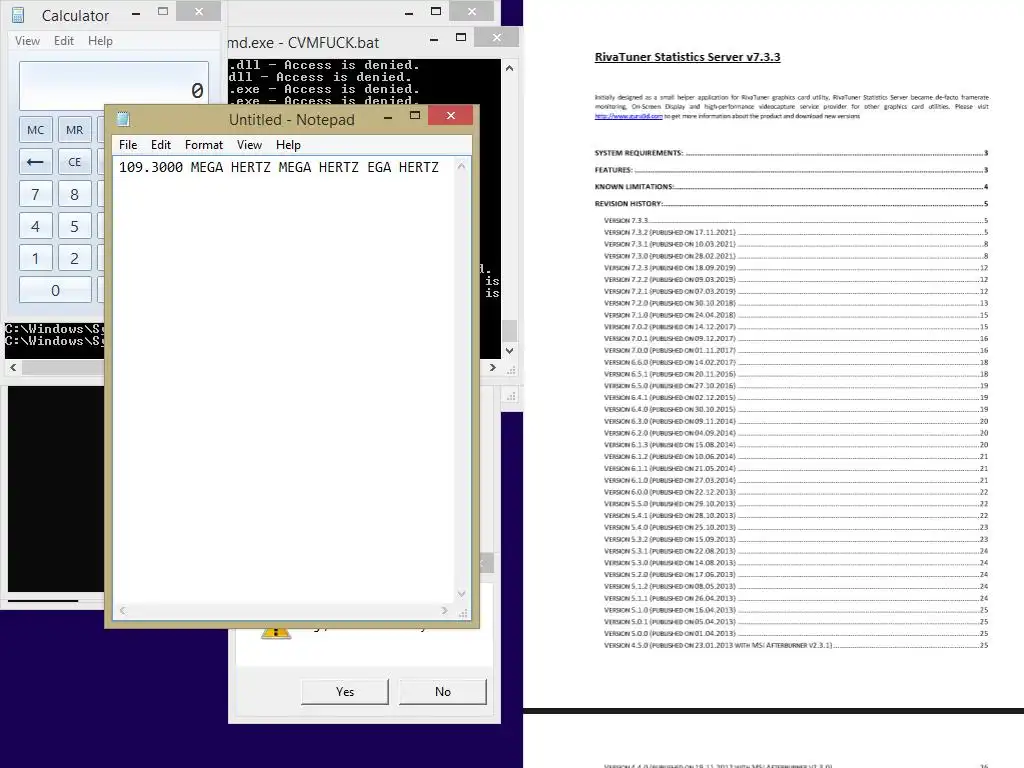Screen dimensions: 1024x768
Task: Open the Calculator View menu
Action: [27, 40]
